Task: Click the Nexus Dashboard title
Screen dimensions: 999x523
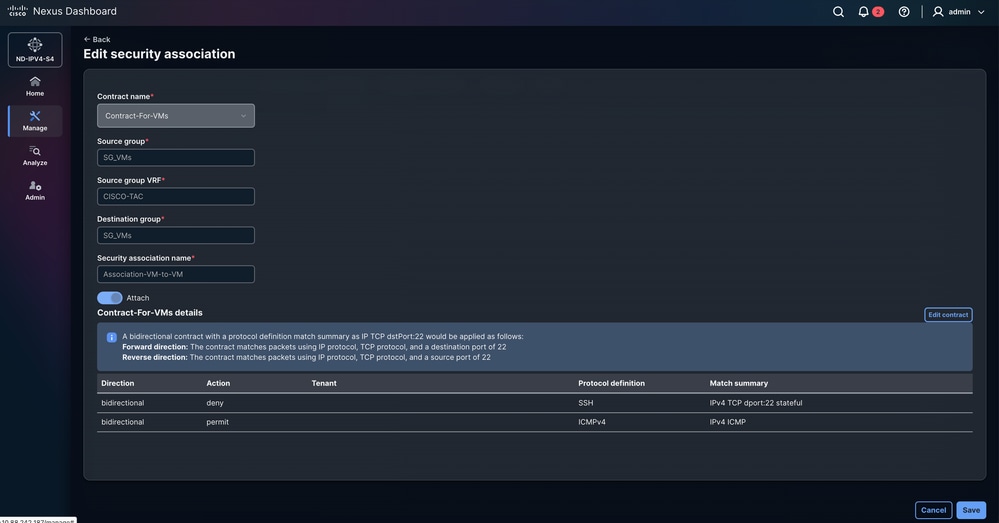Action: click(x=75, y=11)
